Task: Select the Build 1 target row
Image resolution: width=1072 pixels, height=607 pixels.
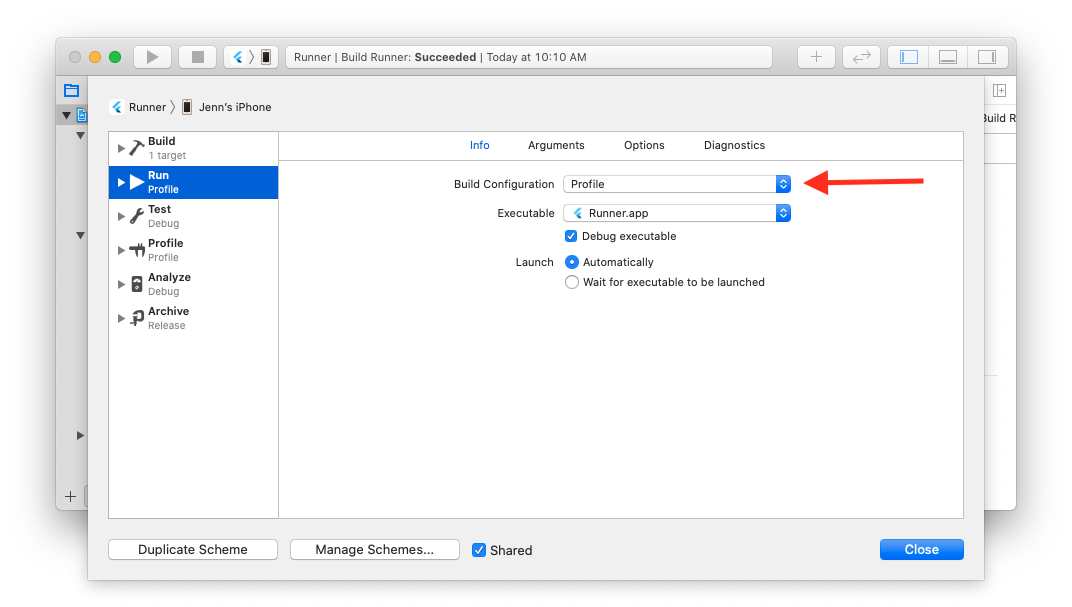Action: click(x=193, y=148)
